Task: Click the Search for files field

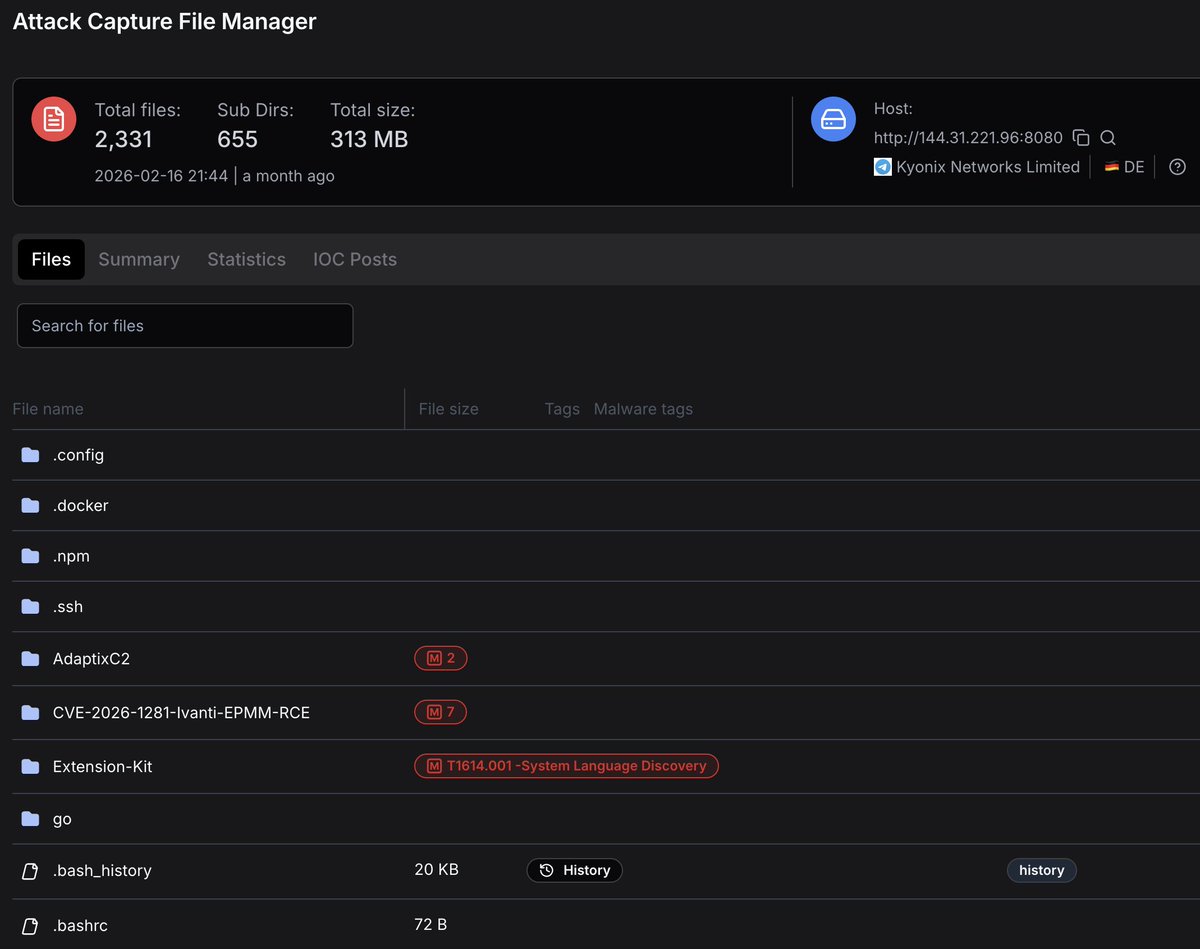Action: [x=185, y=326]
